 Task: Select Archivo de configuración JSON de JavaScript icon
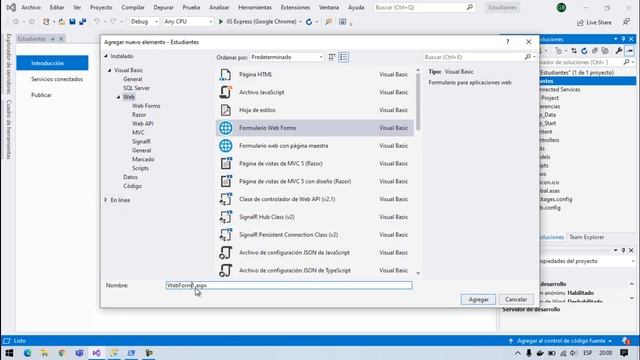(225, 253)
